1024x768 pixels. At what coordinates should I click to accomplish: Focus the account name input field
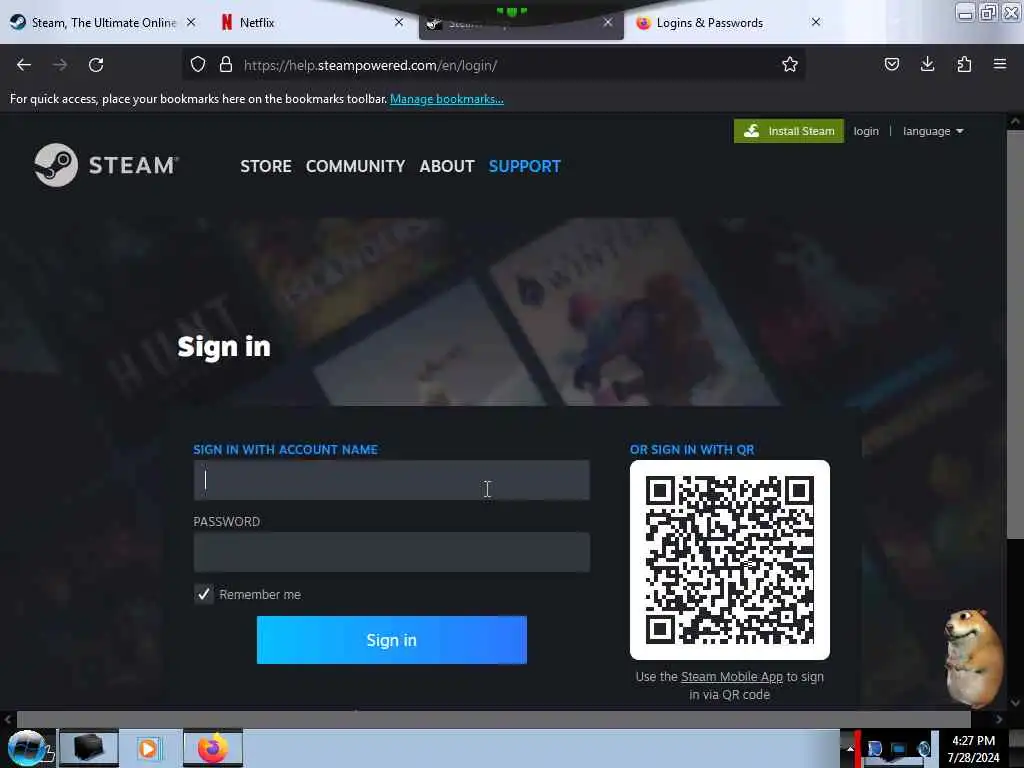click(391, 480)
